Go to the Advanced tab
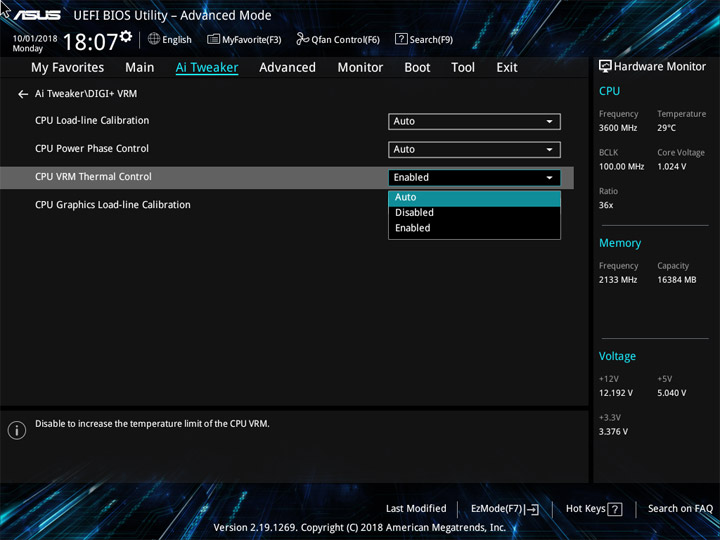 click(287, 68)
